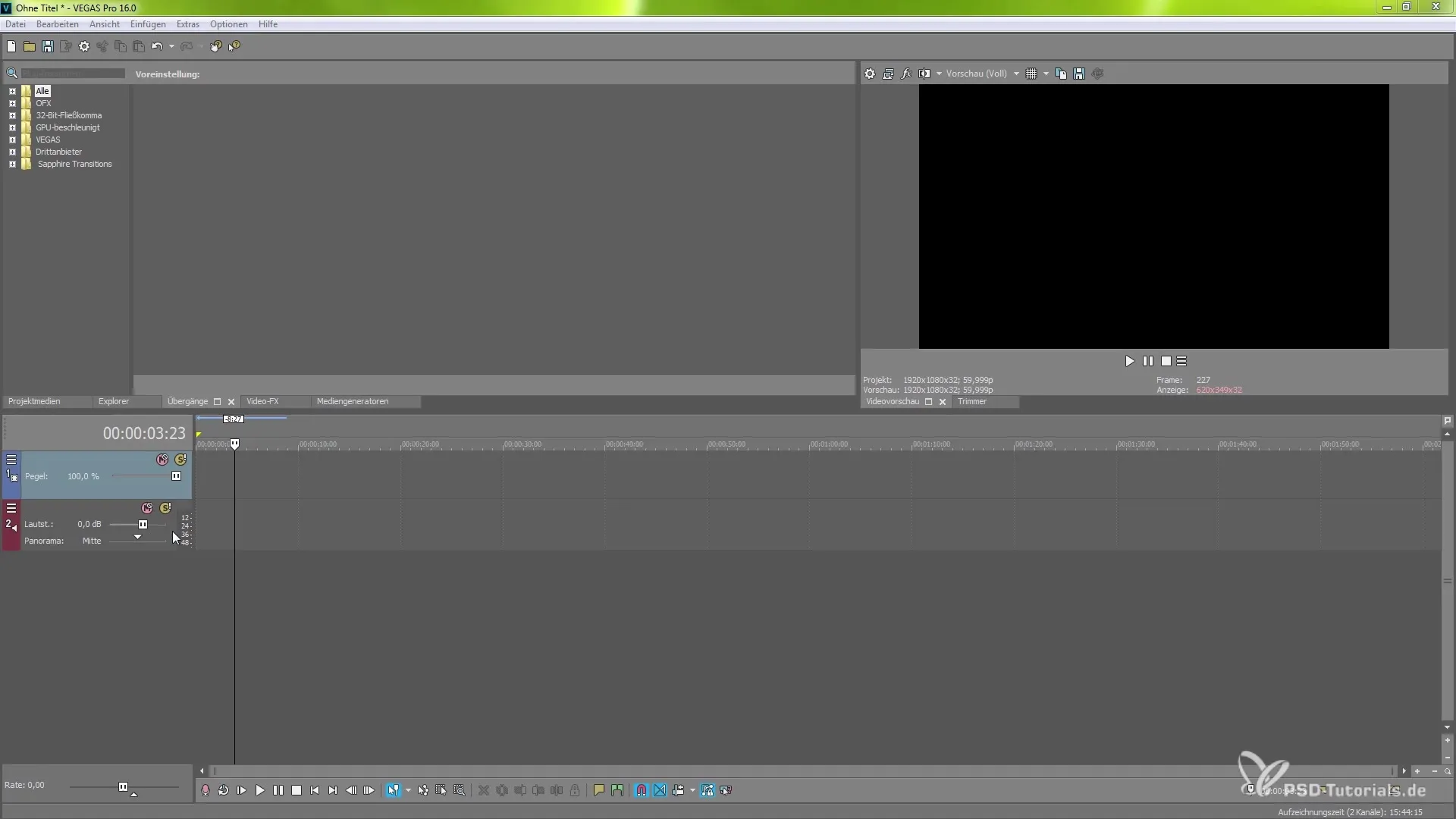Open project using the folder icon

click(x=30, y=46)
